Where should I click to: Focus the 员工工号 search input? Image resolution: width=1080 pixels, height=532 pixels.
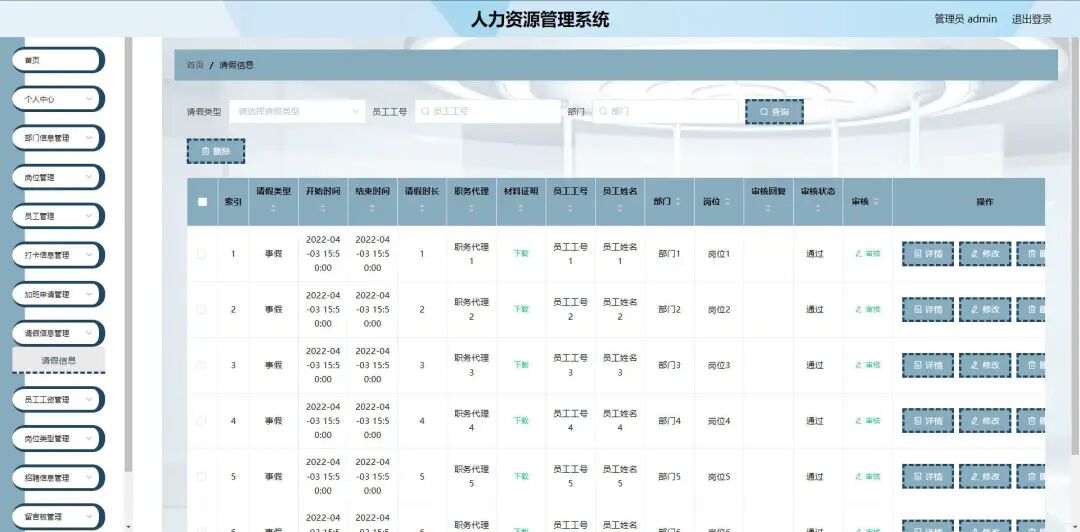click(x=488, y=112)
